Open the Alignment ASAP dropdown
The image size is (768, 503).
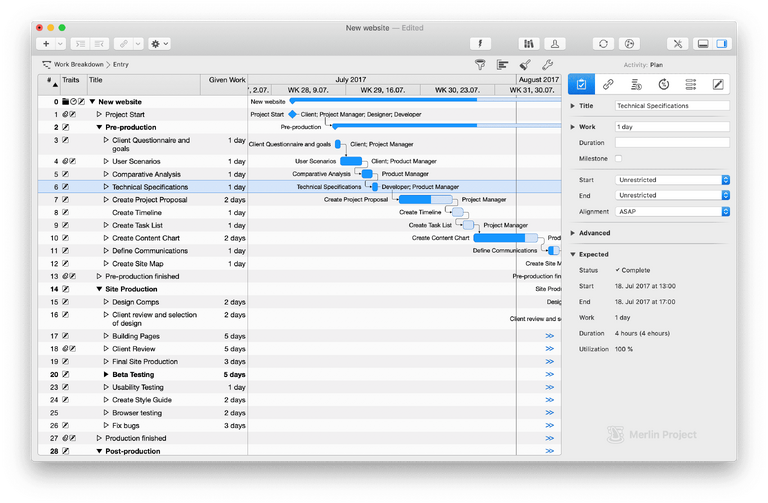[672, 211]
